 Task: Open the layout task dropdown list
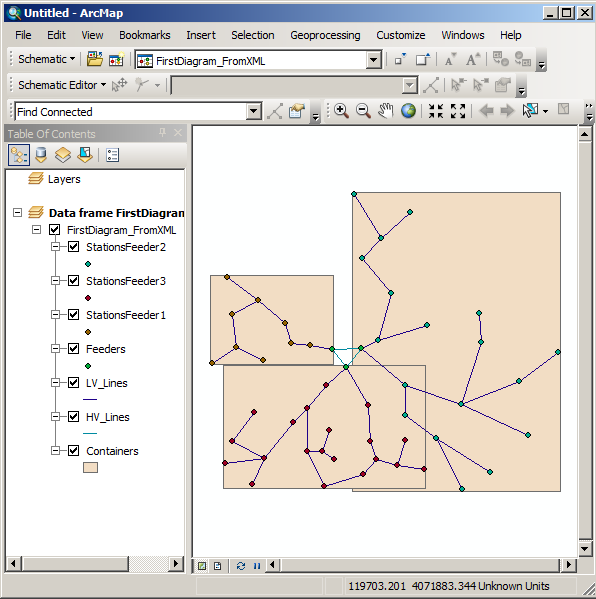pos(410,86)
